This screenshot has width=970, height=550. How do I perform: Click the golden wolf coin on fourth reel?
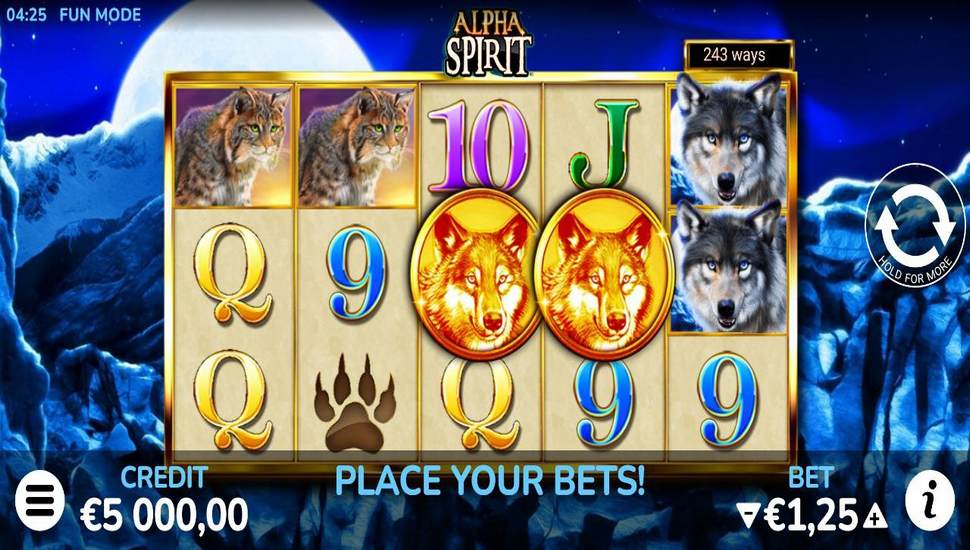[604, 275]
